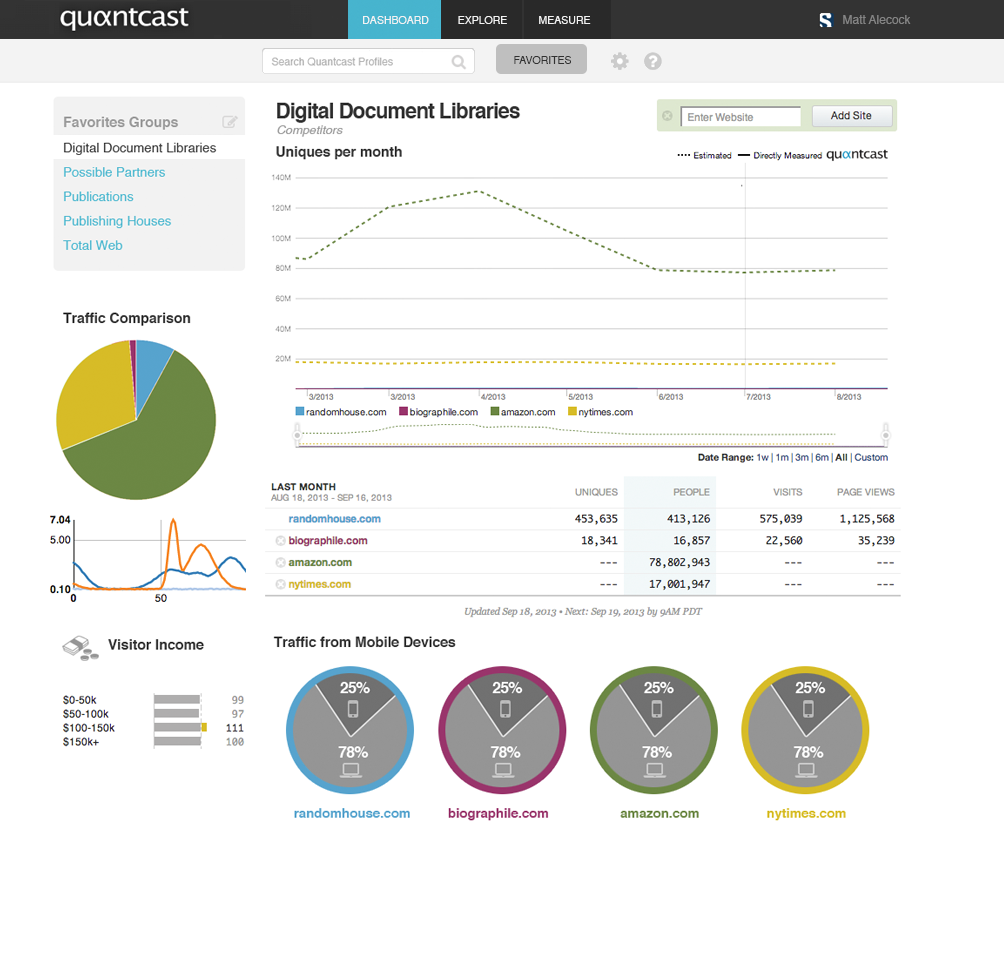The image size is (1004, 954).
Task: Click the Favorites button
Action: pyautogui.click(x=542, y=60)
